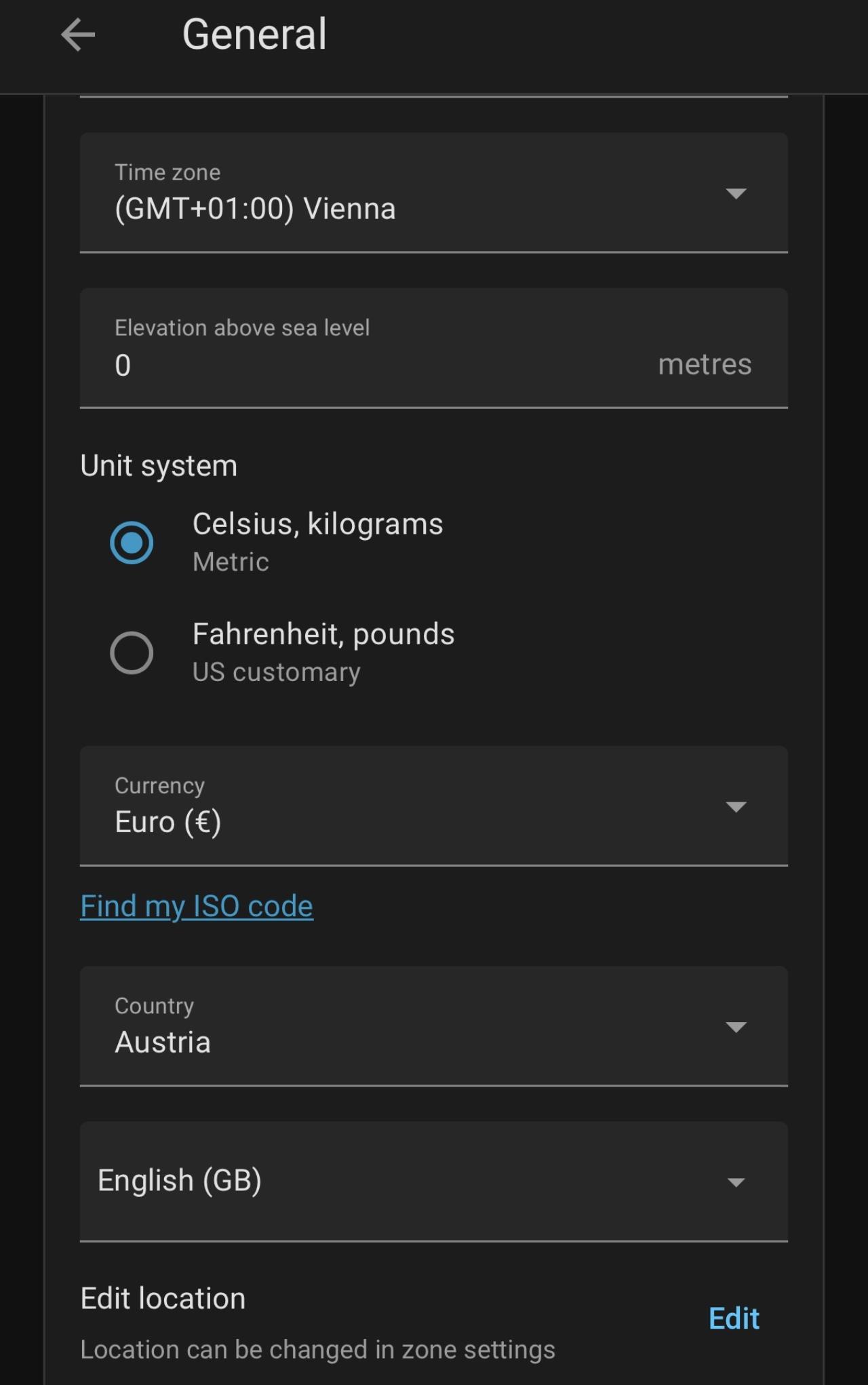Click the Metric label under Celsius
This screenshot has height=1385, width=868.
(x=231, y=562)
